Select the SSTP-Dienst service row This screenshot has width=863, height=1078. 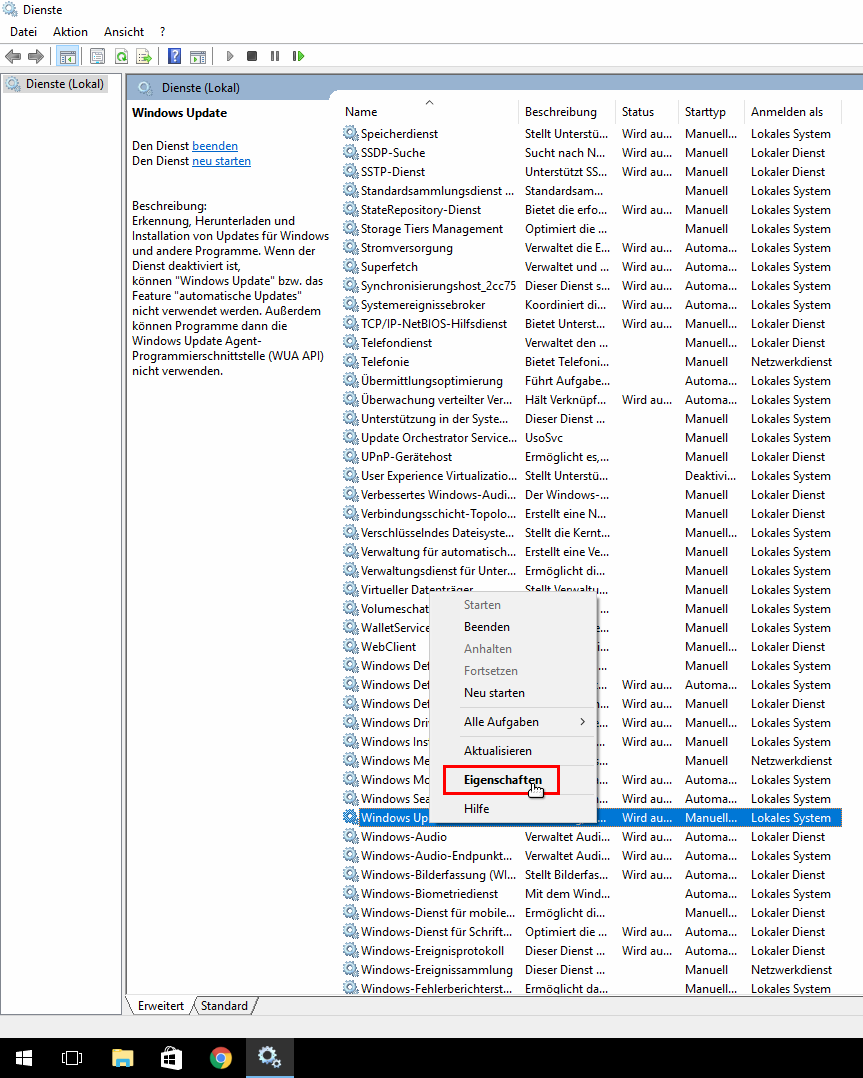[591, 172]
